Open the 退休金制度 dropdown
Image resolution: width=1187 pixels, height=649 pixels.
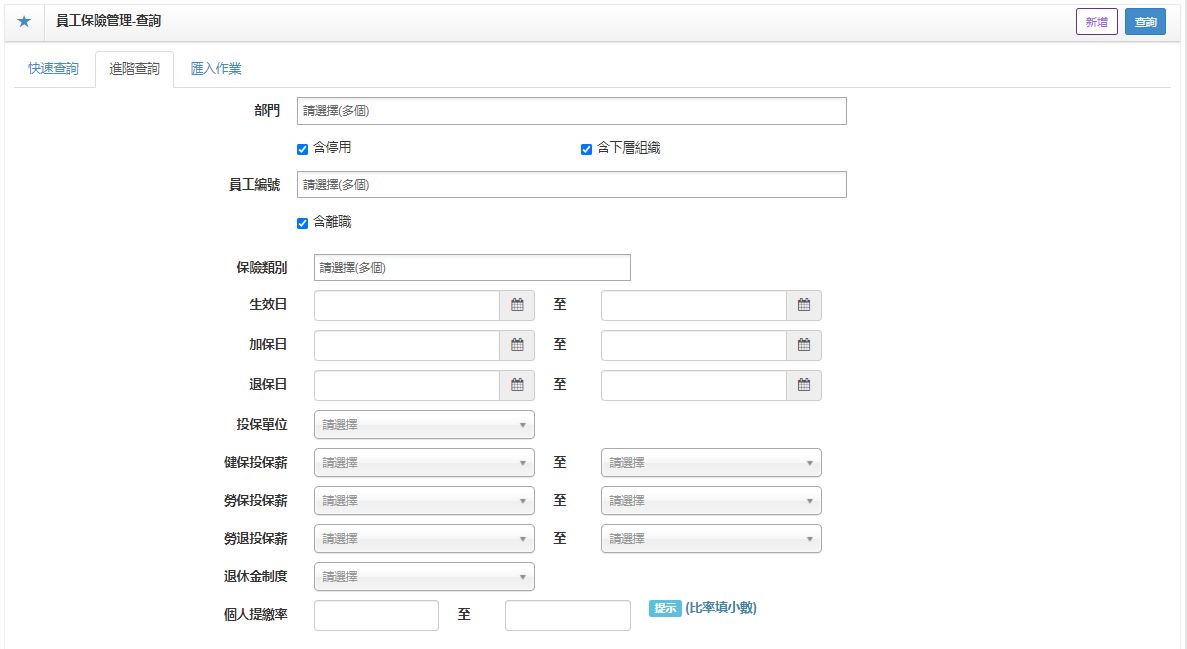pos(424,577)
